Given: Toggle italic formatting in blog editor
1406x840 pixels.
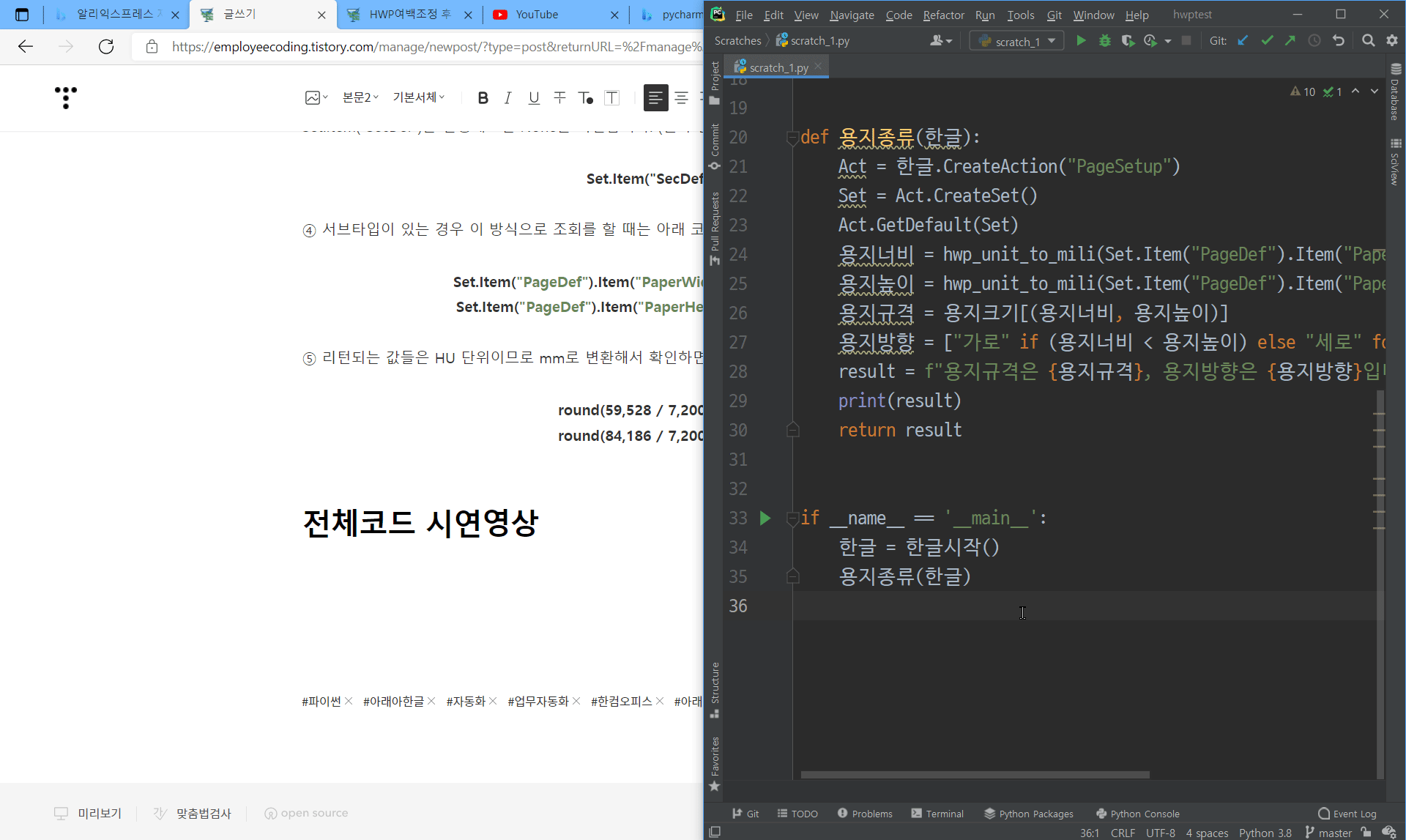Looking at the screenshot, I should (x=507, y=97).
